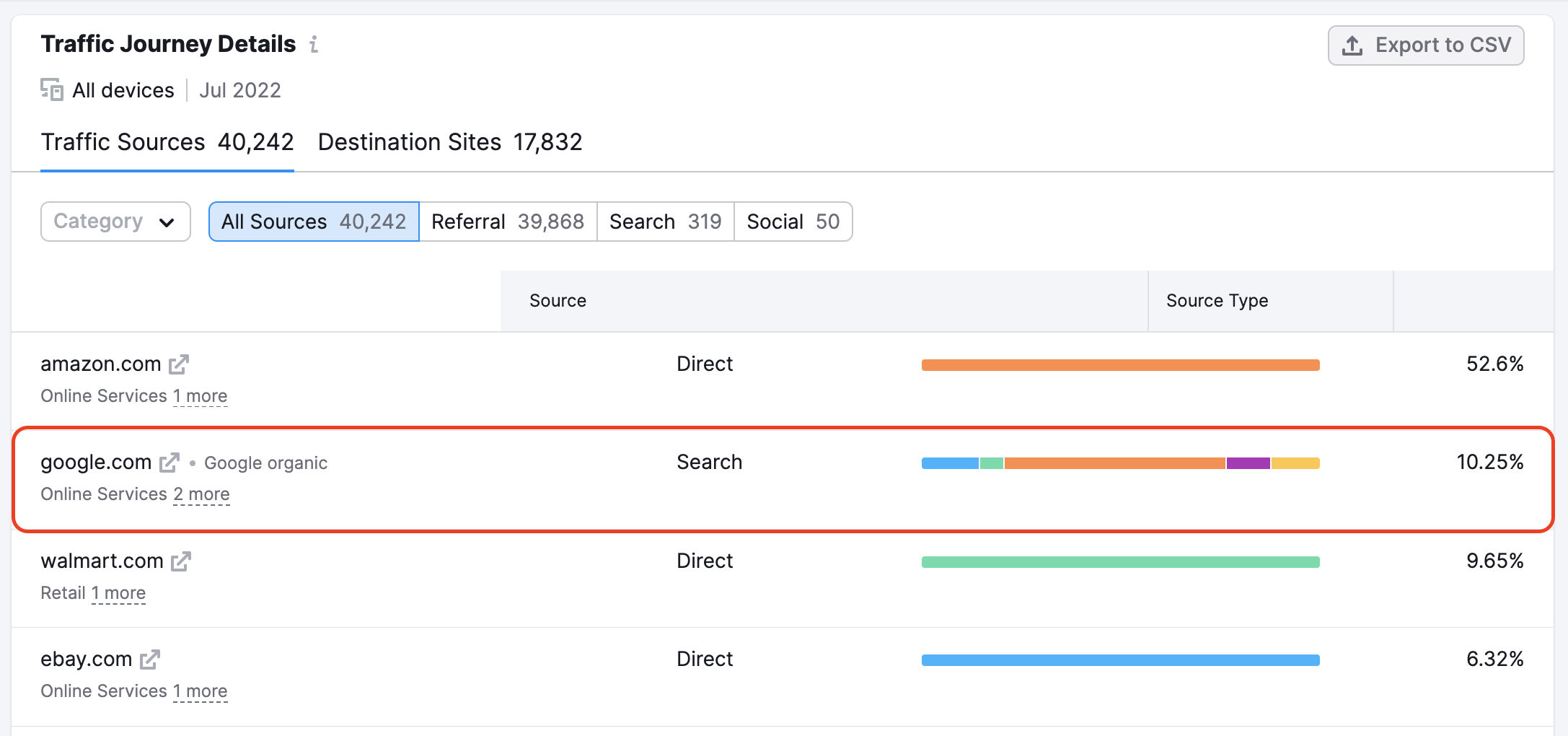The image size is (1568, 736).
Task: Select the Search 319 filter
Action: pos(665,222)
